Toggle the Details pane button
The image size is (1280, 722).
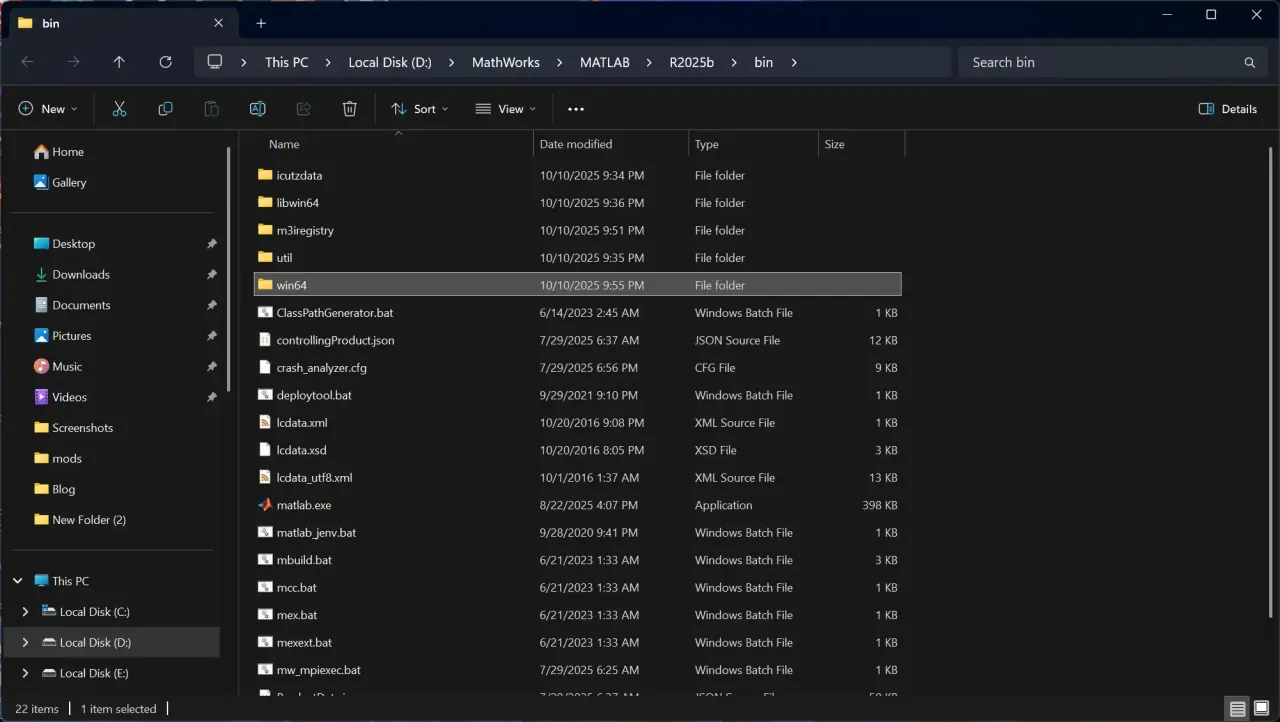[1228, 109]
